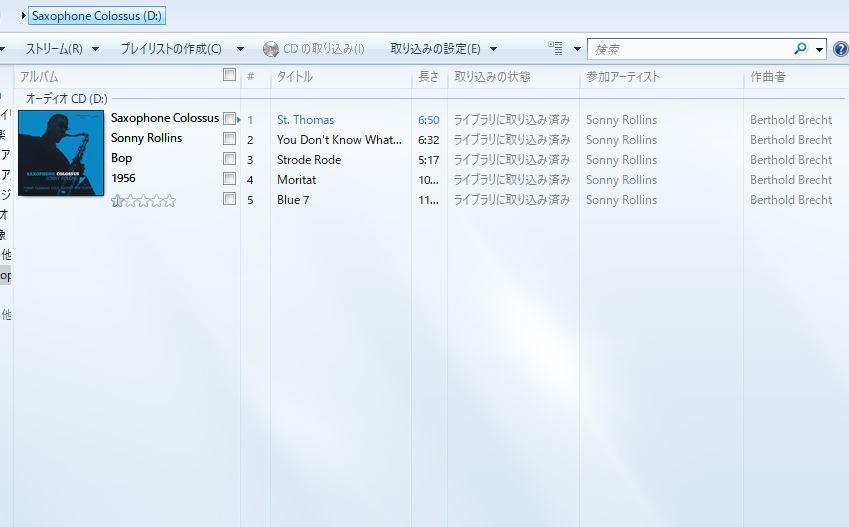Open the view options dropdown arrow
This screenshot has width=849, height=527.
(577, 49)
